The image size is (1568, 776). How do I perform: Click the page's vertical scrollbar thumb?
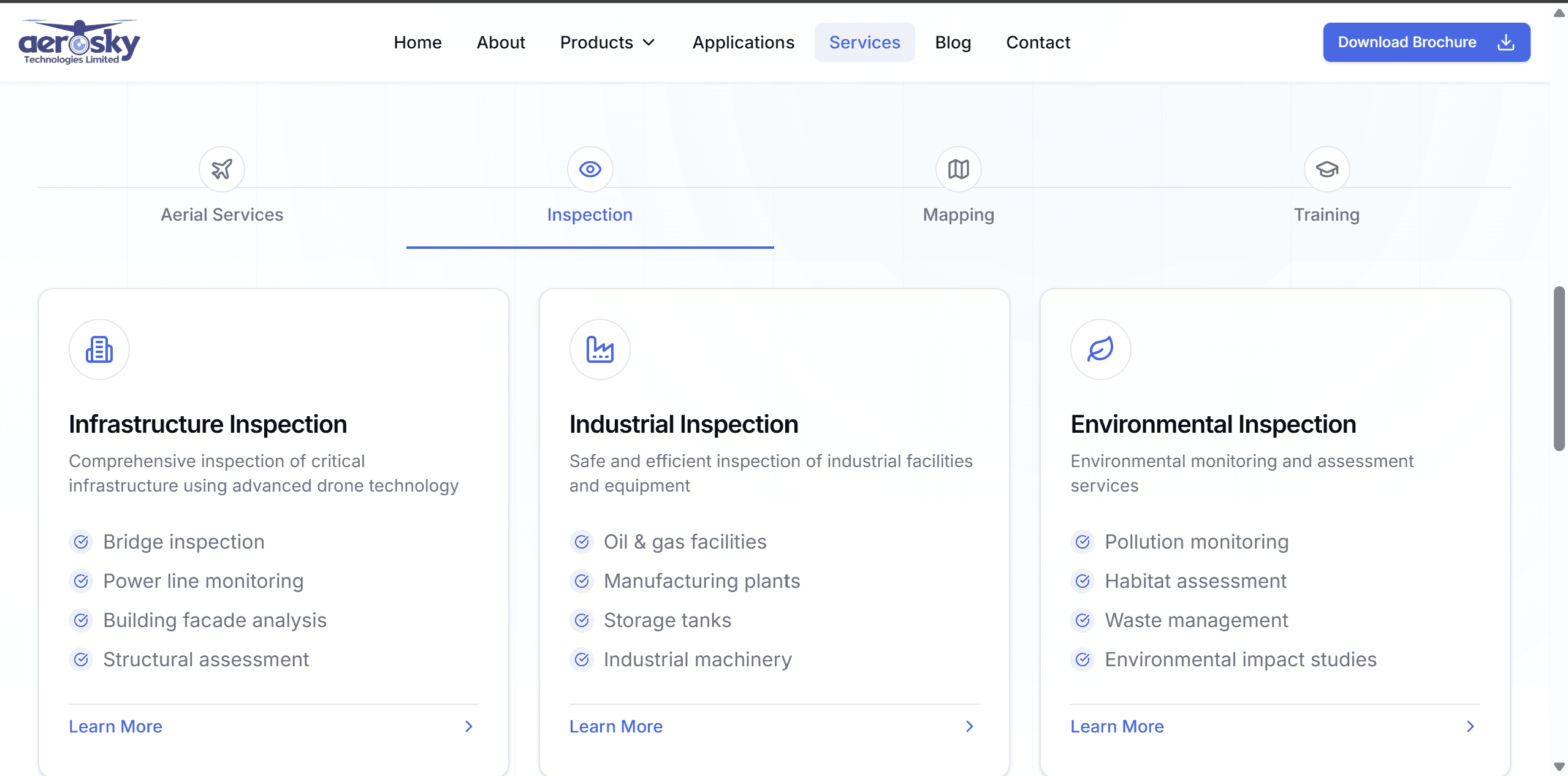(x=1559, y=368)
